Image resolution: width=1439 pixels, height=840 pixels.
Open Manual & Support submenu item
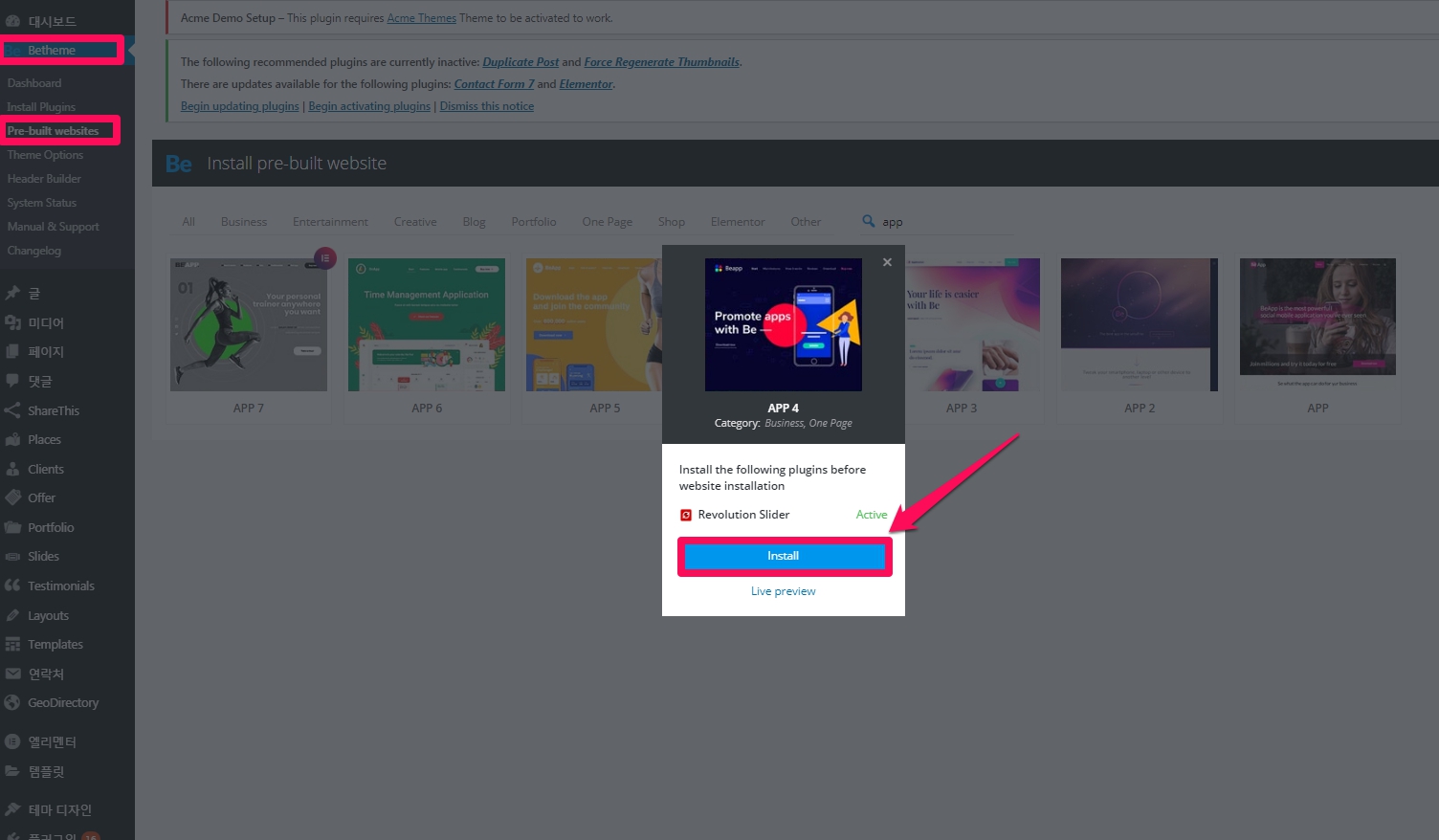[54, 227]
